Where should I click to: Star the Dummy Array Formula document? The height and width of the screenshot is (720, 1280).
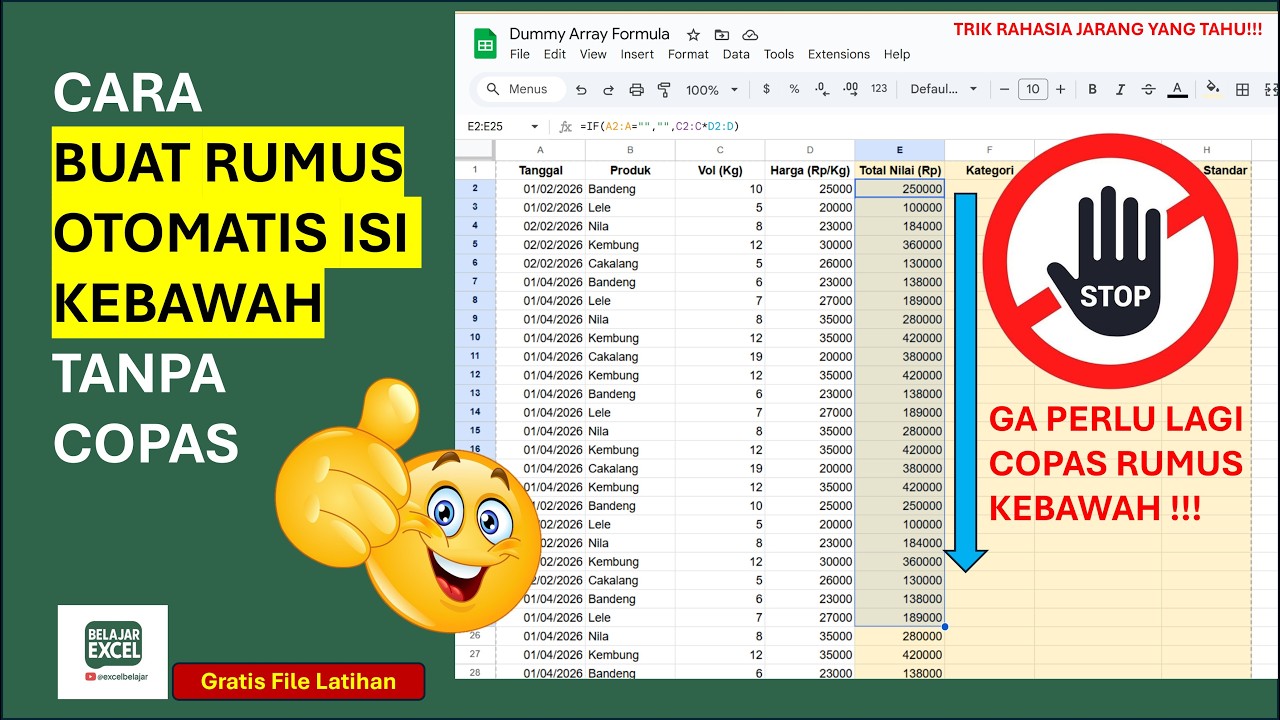[x=693, y=34]
